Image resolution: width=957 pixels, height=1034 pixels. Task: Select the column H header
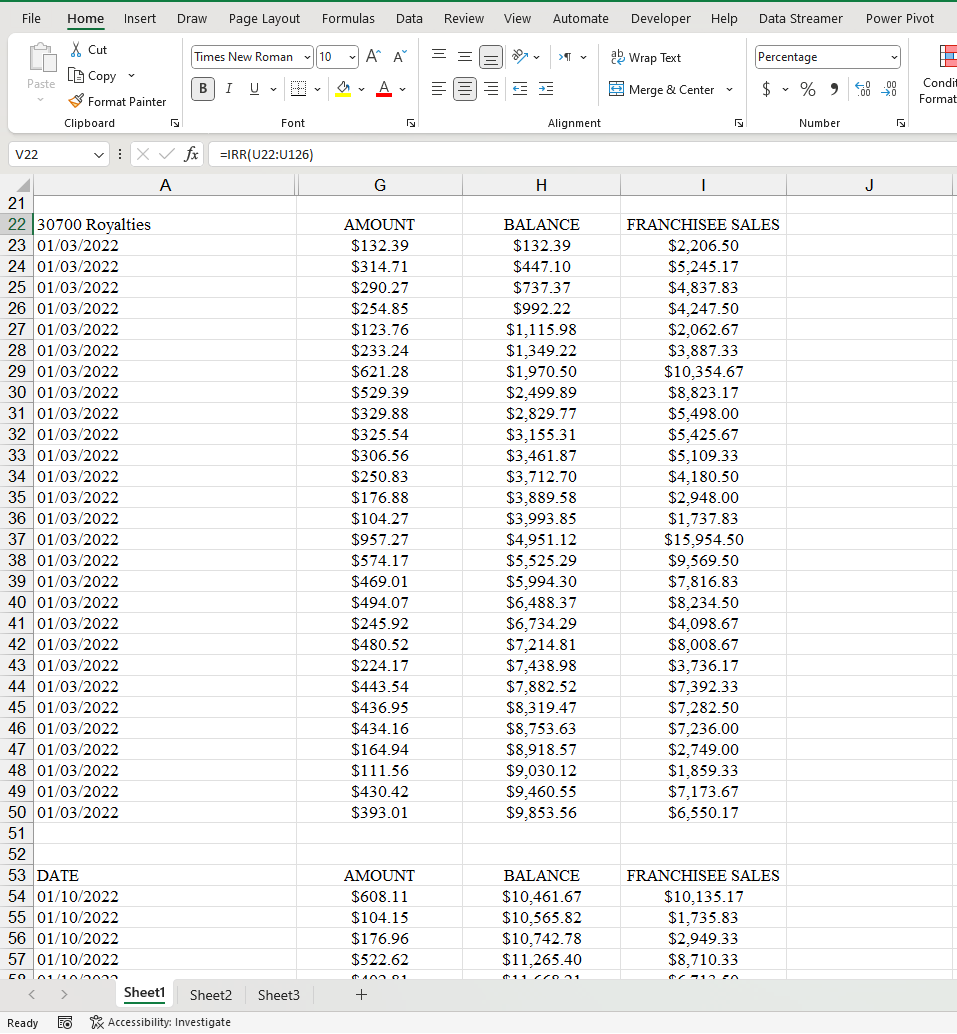541,185
